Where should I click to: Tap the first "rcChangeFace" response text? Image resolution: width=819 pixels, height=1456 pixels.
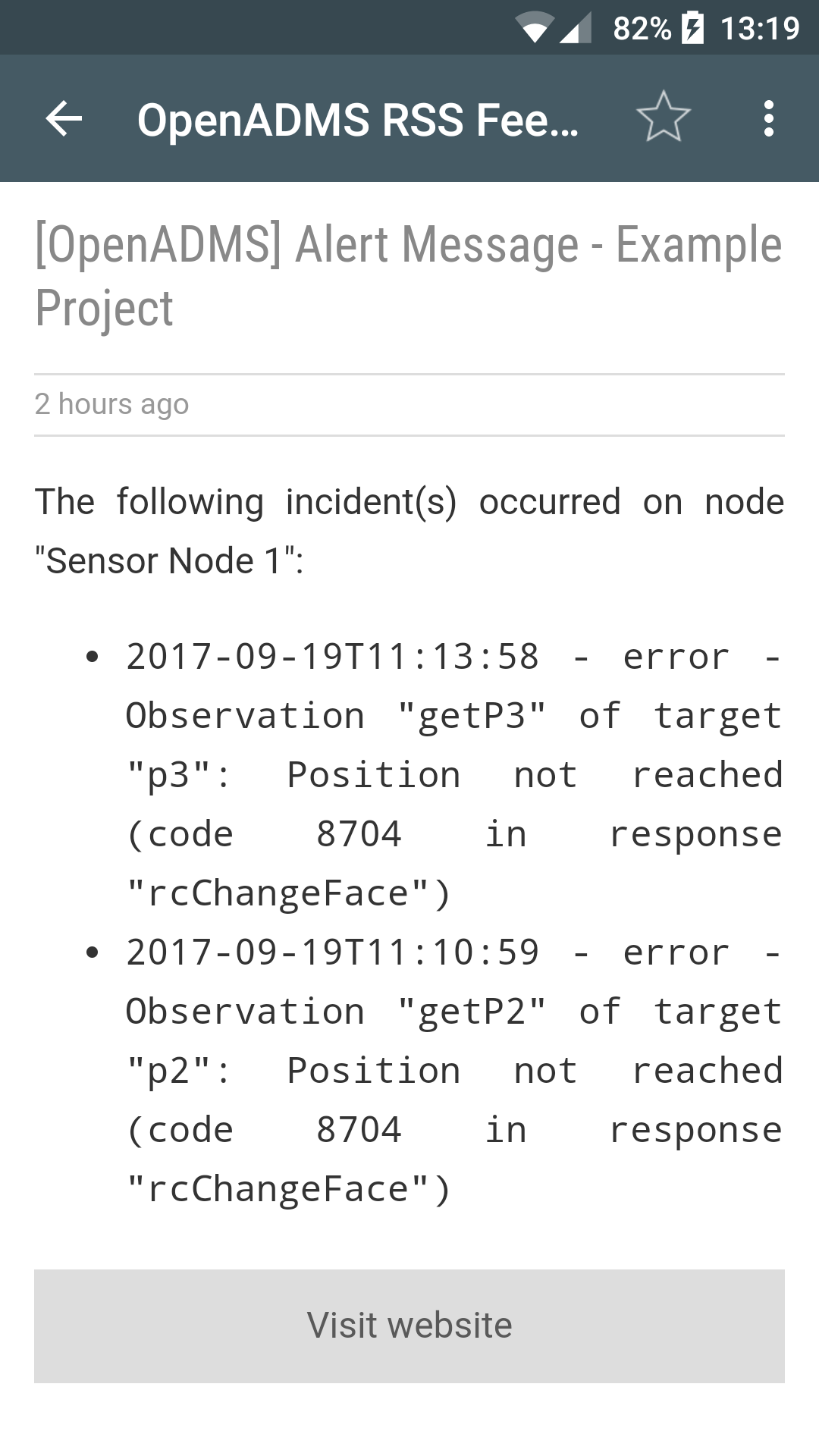[x=289, y=893]
